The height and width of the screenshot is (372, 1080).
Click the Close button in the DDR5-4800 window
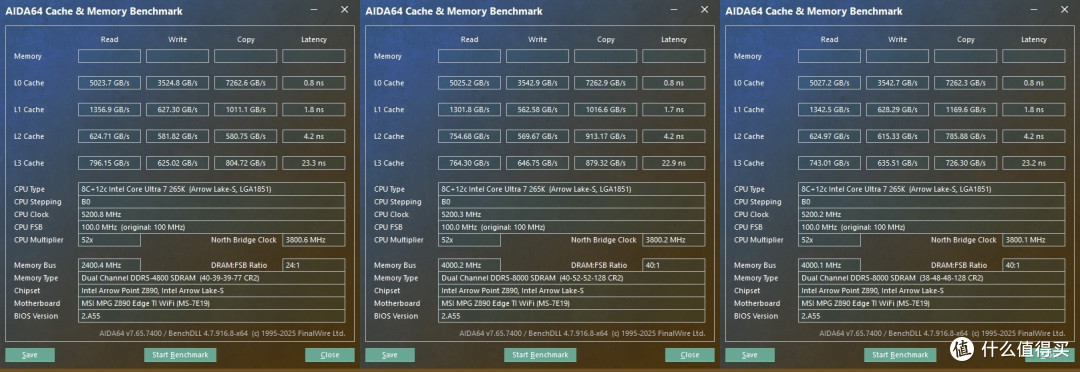[x=330, y=355]
